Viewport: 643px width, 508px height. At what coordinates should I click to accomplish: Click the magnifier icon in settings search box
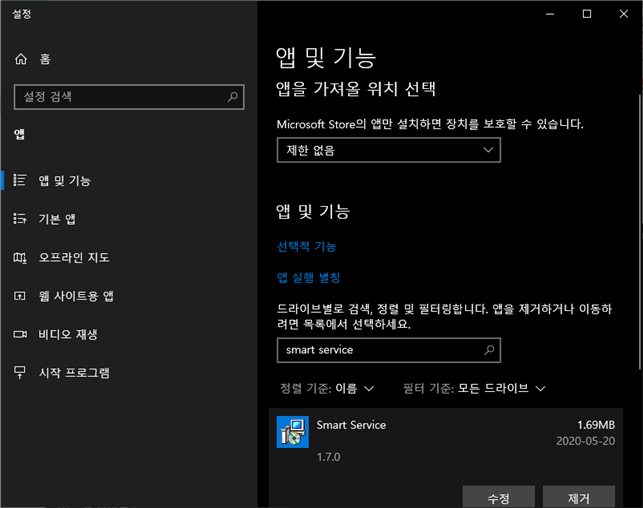click(x=233, y=97)
